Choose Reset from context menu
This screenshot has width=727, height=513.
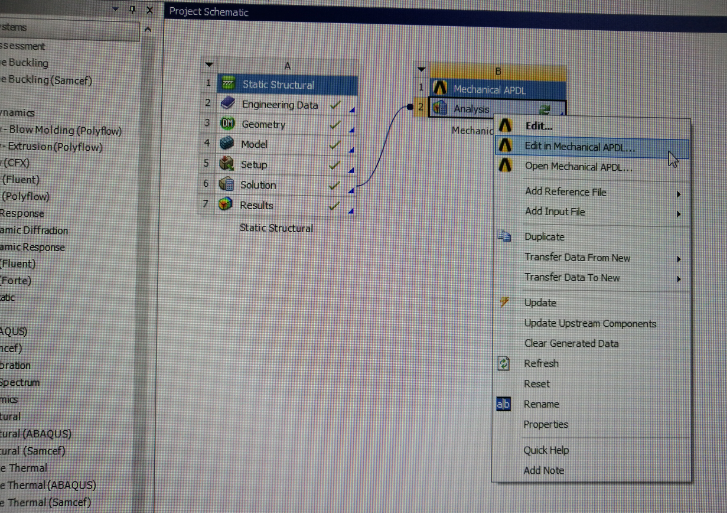click(x=592, y=384)
